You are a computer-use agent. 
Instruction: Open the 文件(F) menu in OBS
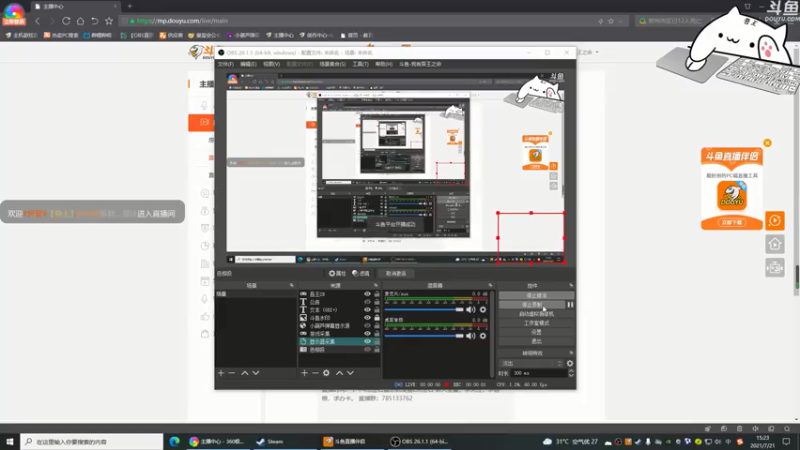[226, 64]
